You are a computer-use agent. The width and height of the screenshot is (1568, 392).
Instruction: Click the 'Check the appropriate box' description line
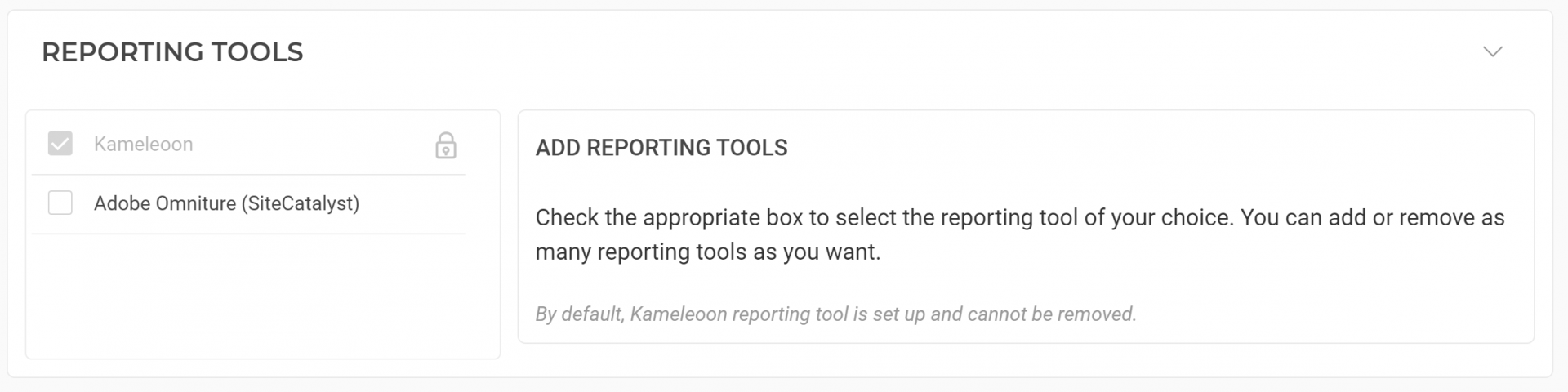(x=1020, y=218)
